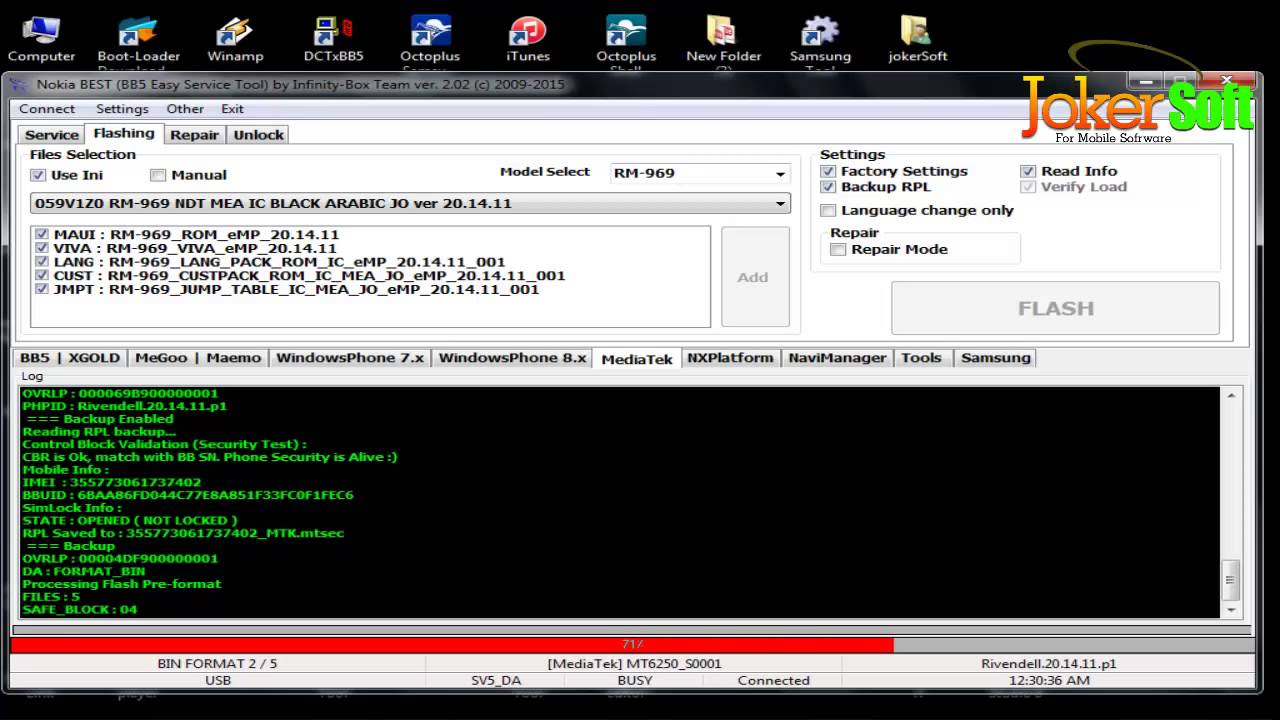Open the Octoplus Shell desktop shortcut

(625, 38)
